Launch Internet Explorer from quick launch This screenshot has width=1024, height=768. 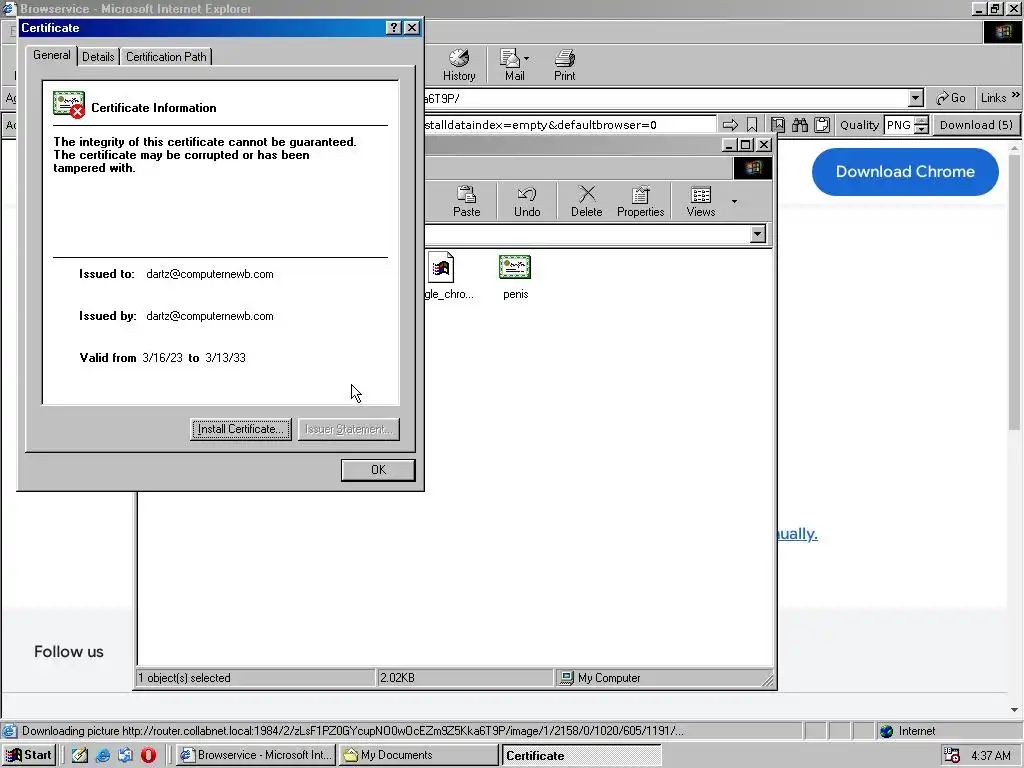point(103,755)
